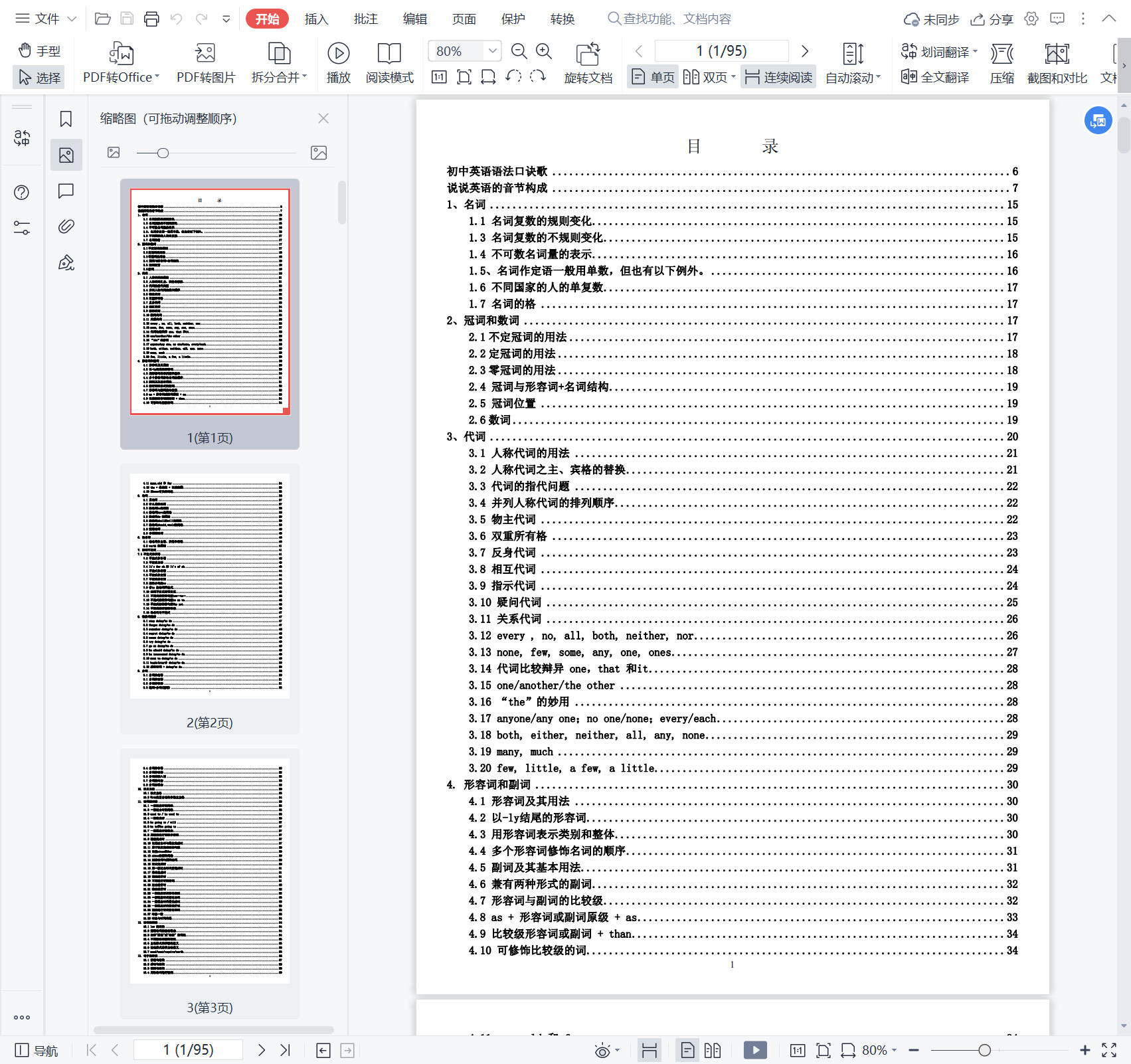Rotate page clockwise
The image size is (1131, 1064).
click(538, 77)
